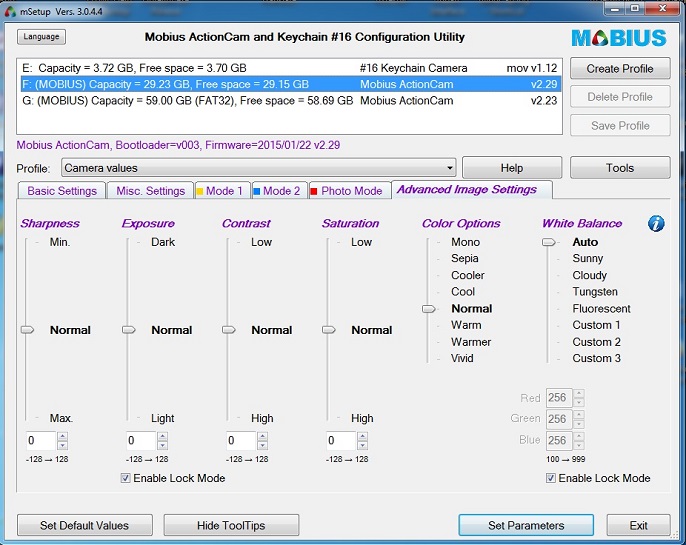The width and height of the screenshot is (686, 545).
Task: Click the Help button
Action: tap(512, 168)
